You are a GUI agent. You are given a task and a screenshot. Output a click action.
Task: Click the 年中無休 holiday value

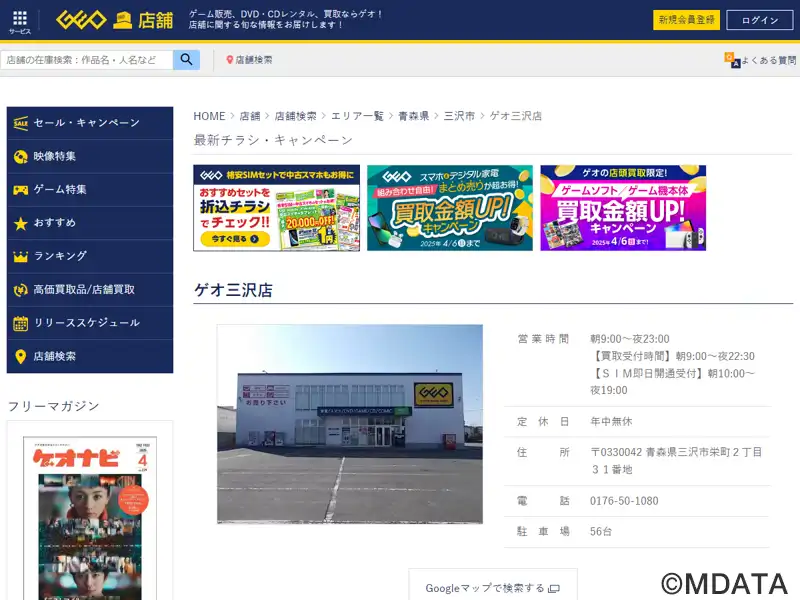click(x=611, y=421)
